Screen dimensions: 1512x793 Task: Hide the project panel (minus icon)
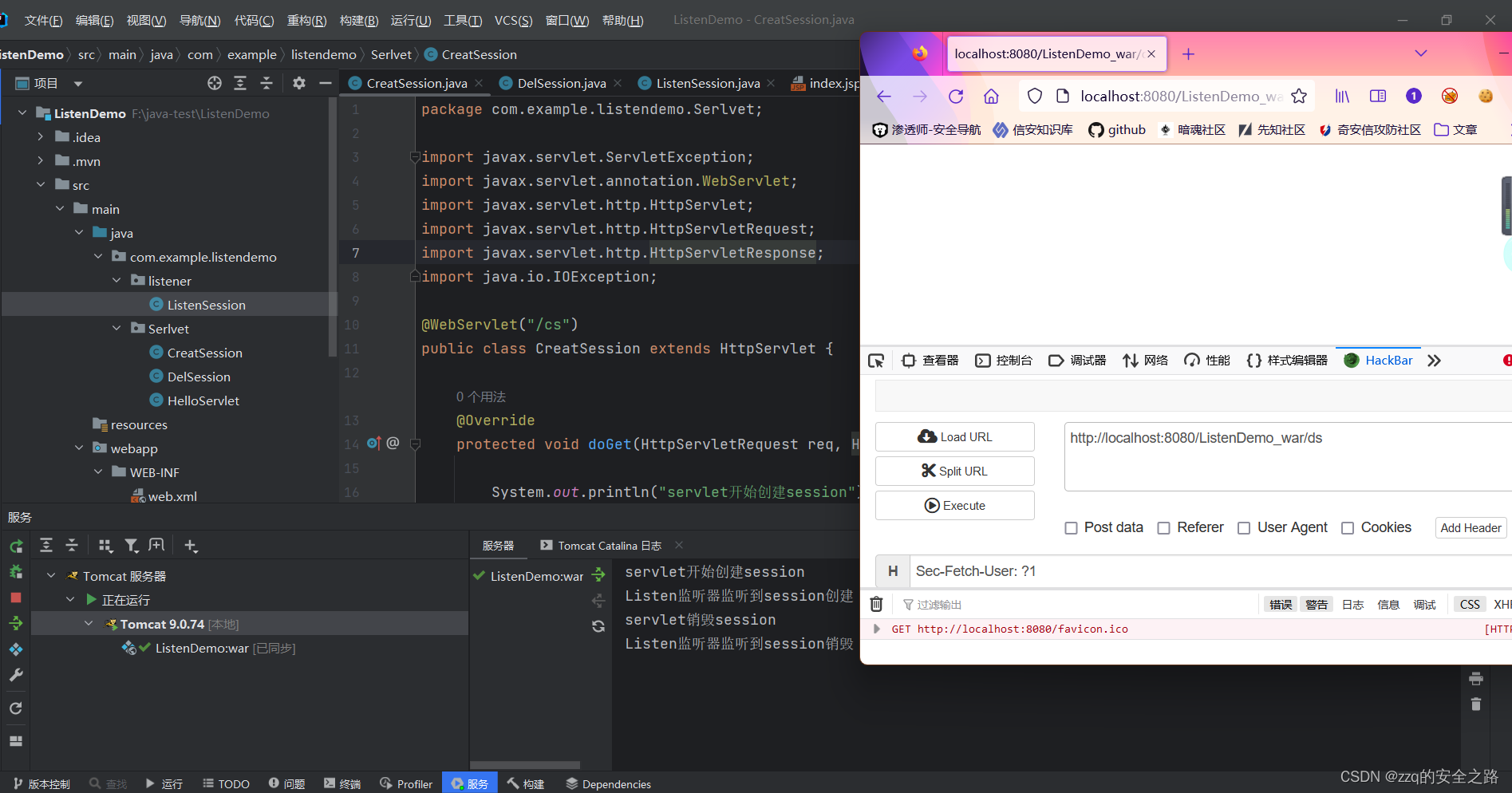(x=325, y=83)
